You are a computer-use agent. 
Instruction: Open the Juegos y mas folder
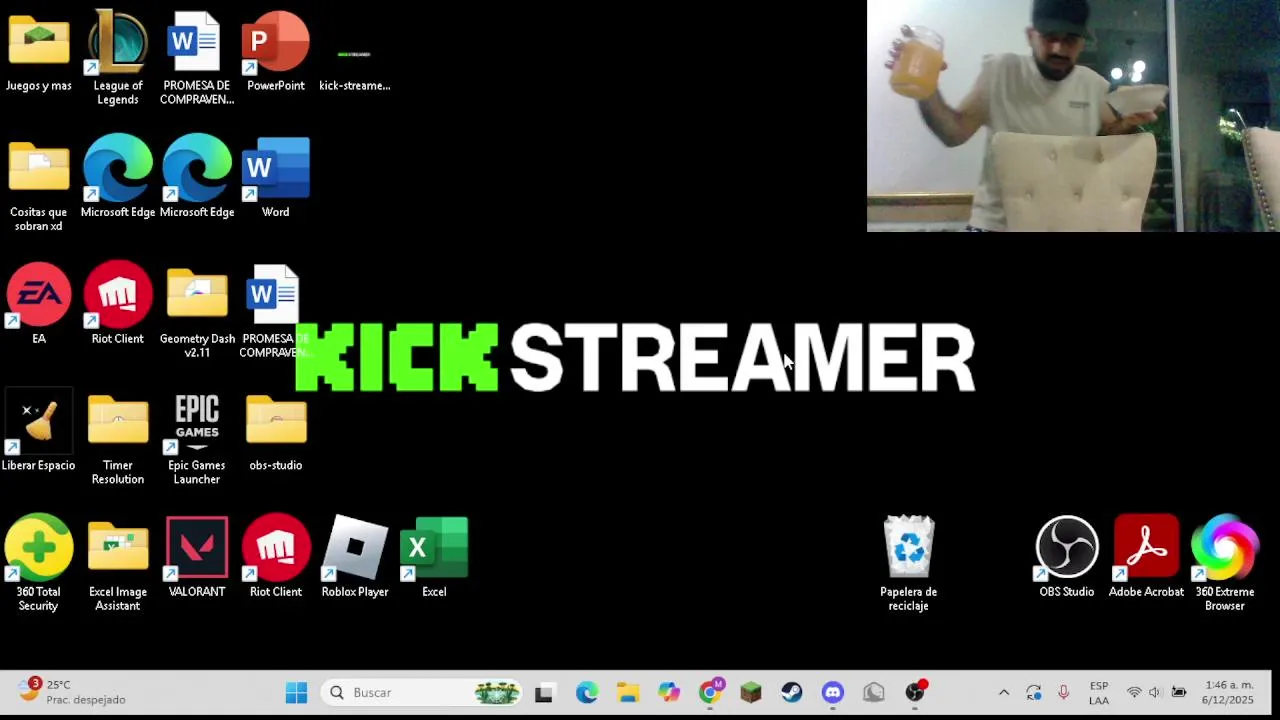(x=39, y=52)
